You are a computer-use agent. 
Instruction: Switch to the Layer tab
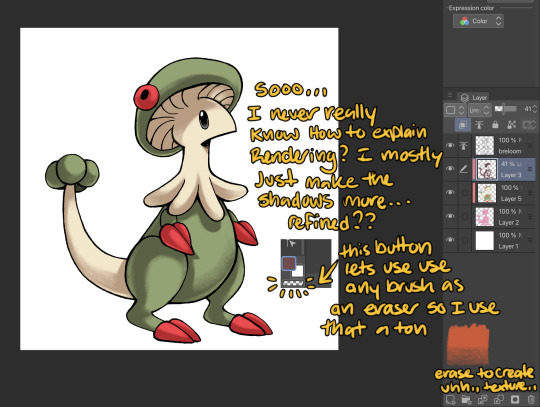click(474, 98)
